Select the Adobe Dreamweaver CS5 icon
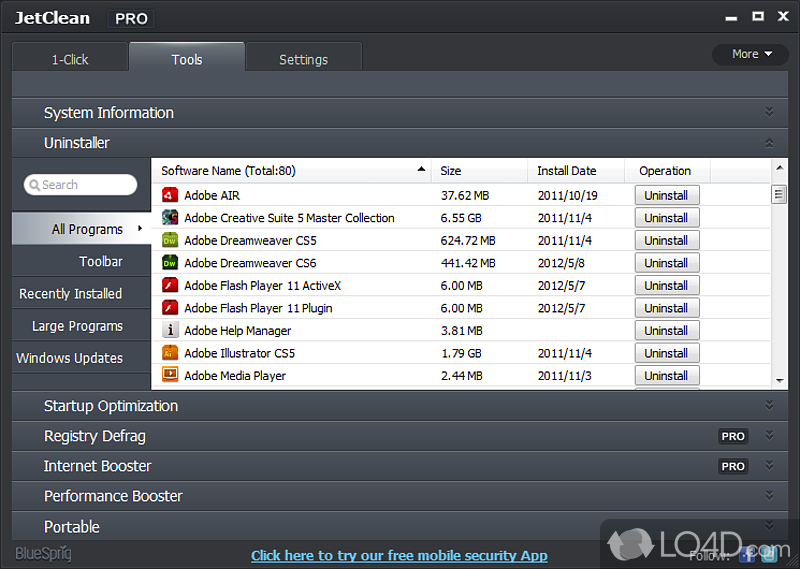 pos(170,240)
